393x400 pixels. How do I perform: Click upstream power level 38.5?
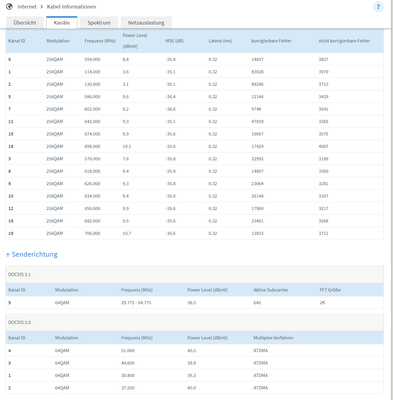point(191,303)
